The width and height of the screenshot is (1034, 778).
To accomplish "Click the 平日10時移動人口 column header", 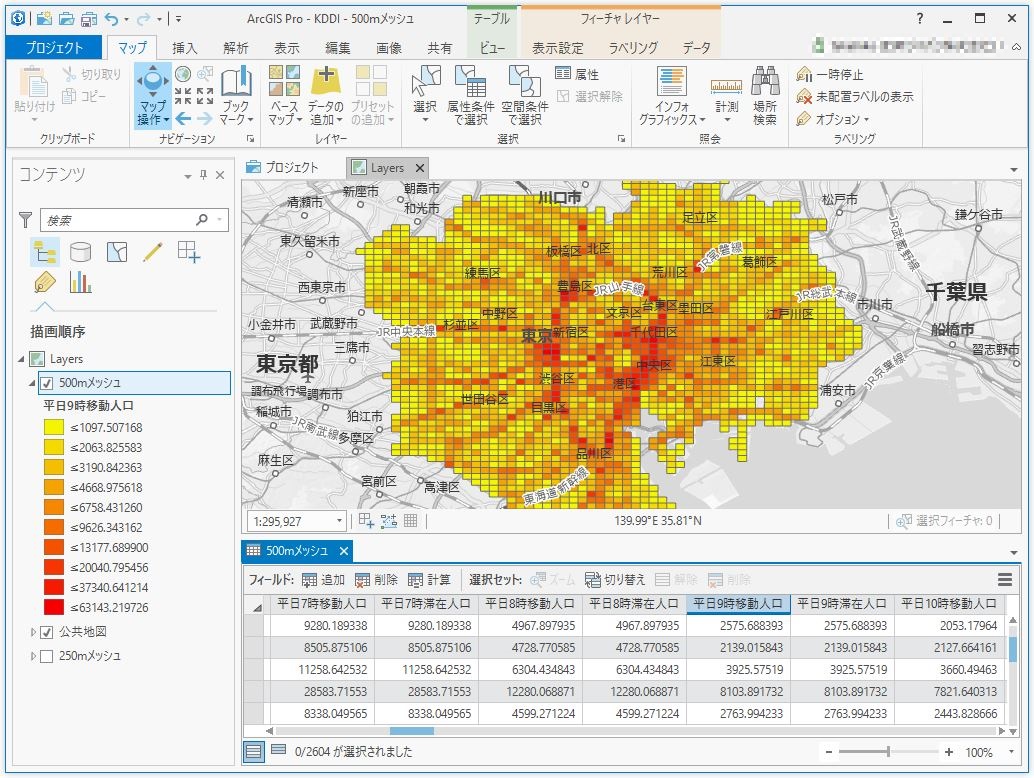I will coord(948,604).
